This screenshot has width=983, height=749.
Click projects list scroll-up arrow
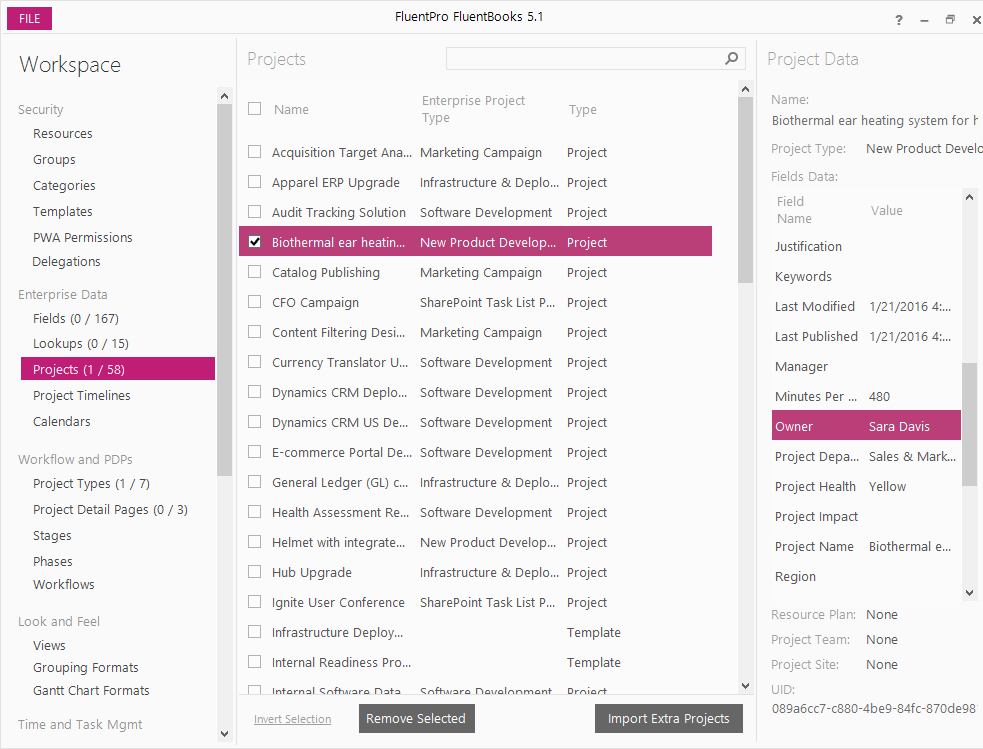pos(745,89)
